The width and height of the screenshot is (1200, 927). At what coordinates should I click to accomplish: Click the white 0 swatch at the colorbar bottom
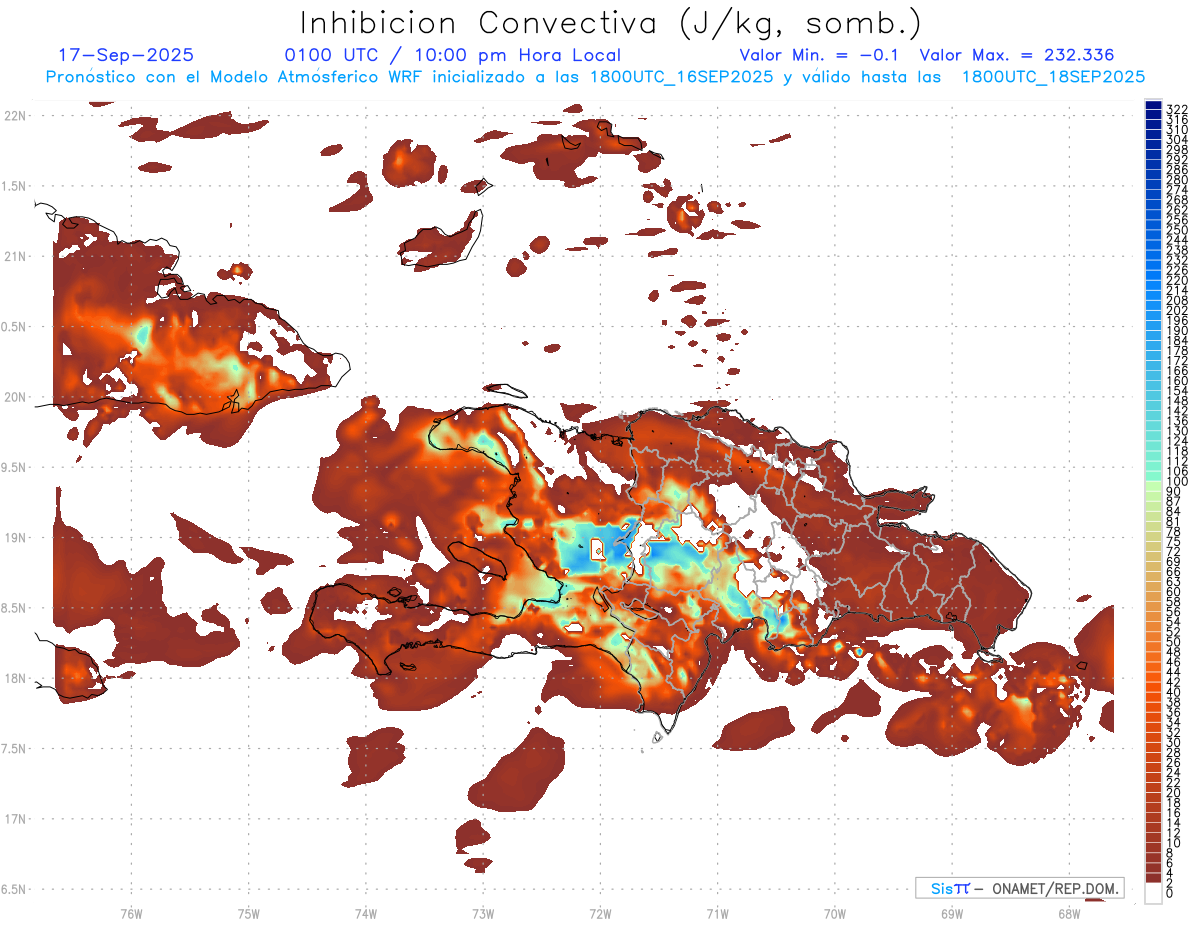click(x=1152, y=895)
